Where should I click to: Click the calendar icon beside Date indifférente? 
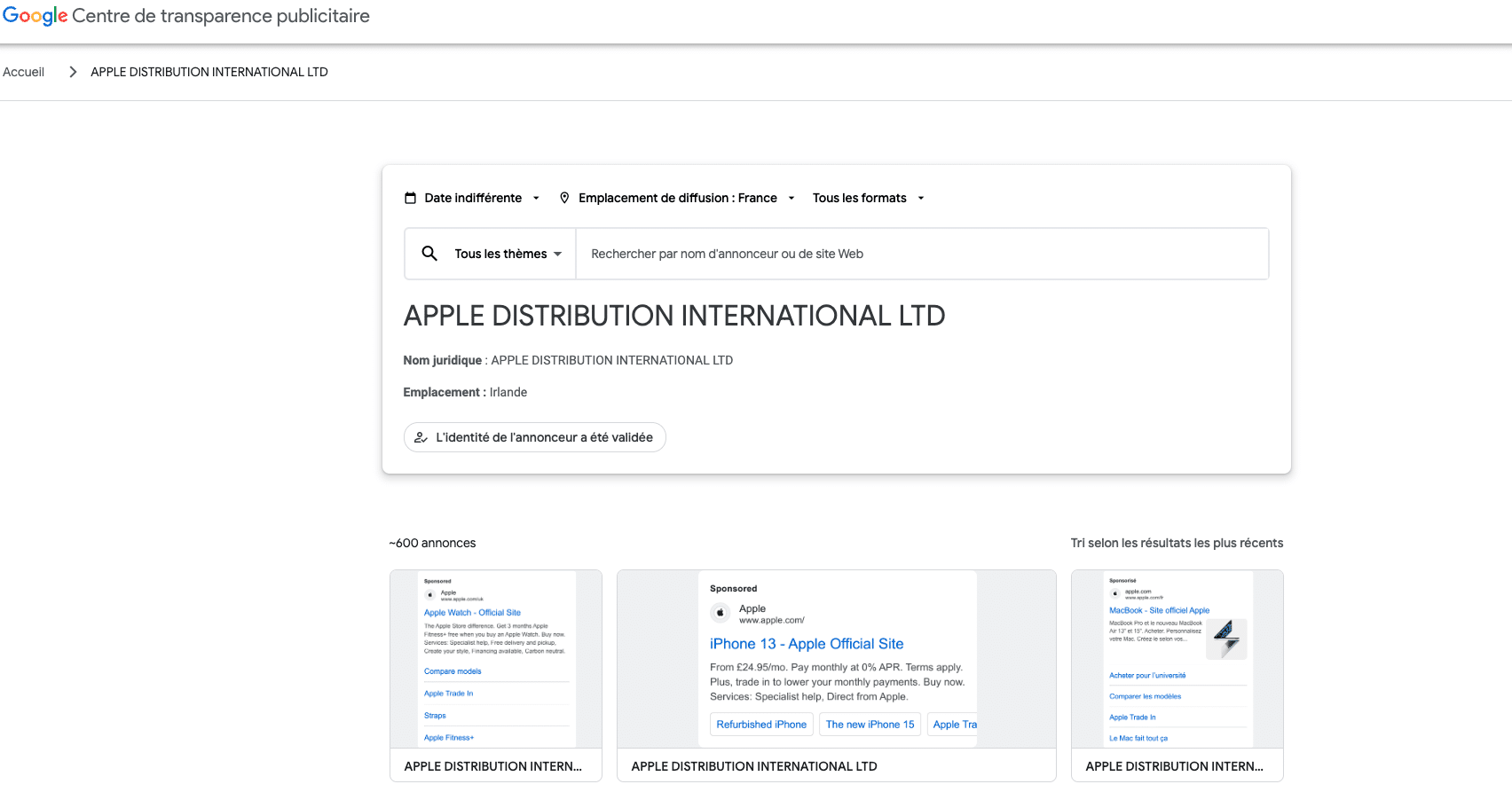[x=410, y=198]
